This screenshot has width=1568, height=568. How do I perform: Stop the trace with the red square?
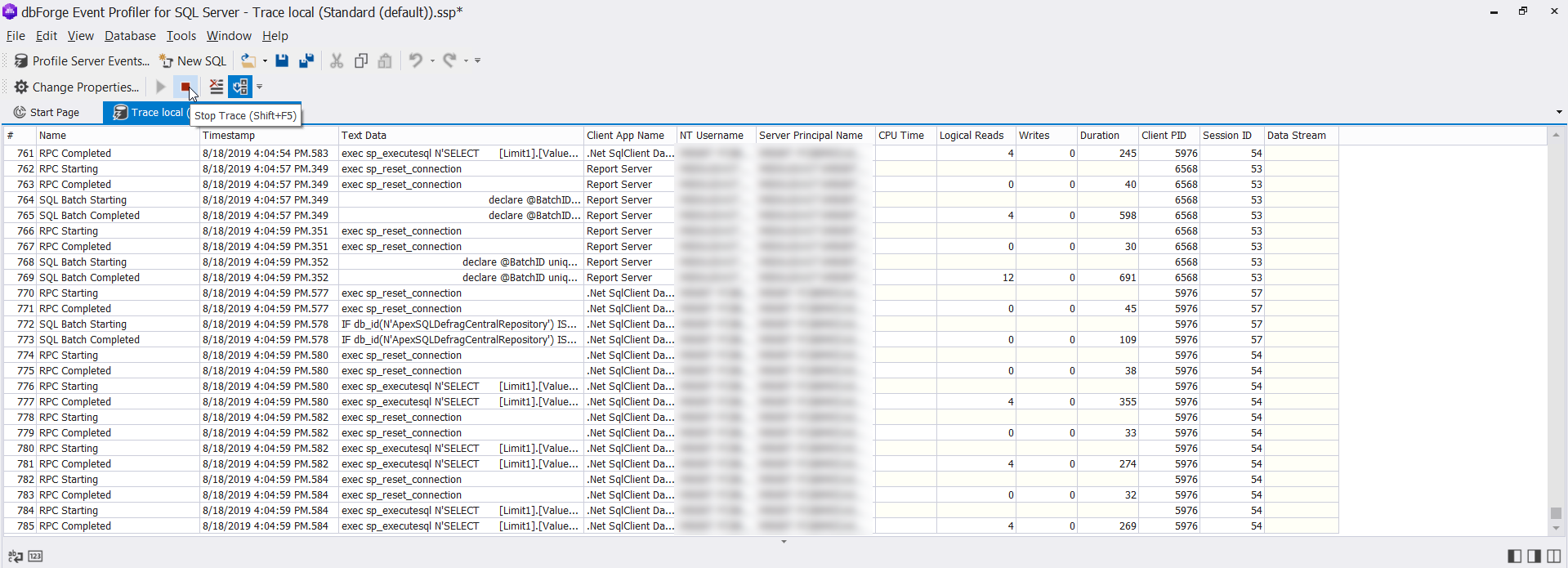click(186, 87)
